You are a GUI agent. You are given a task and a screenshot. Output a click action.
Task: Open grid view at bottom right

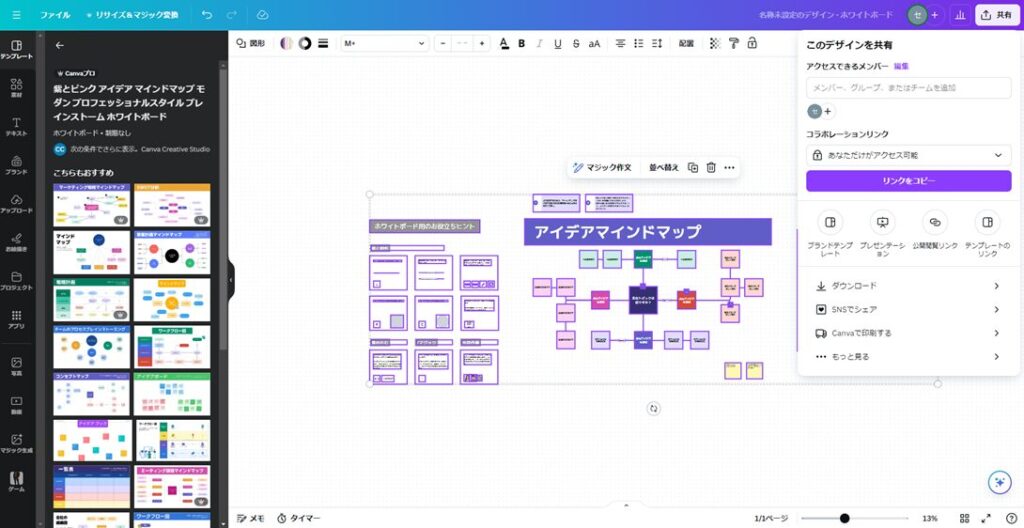click(x=964, y=518)
